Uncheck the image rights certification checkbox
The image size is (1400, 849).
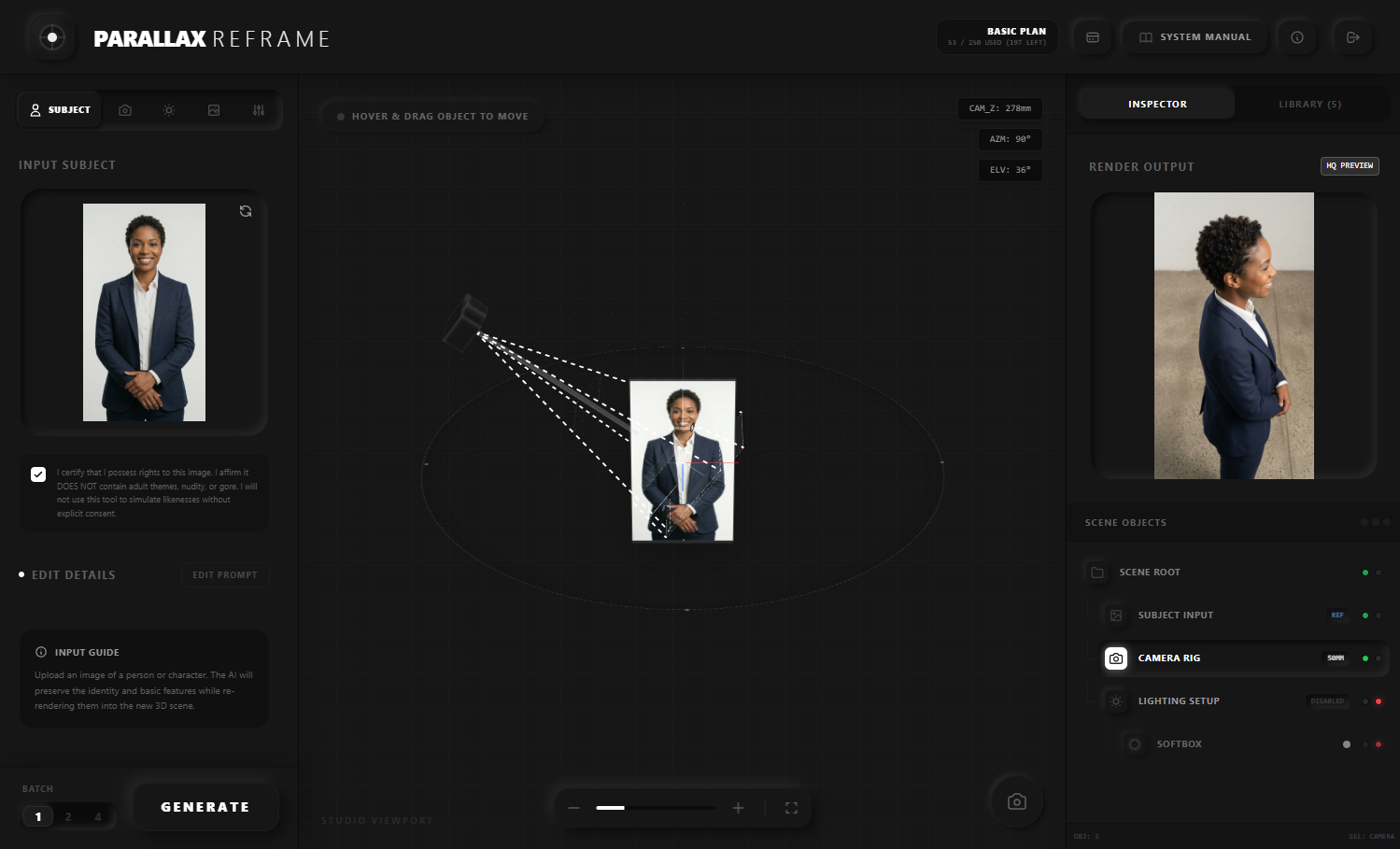(x=38, y=474)
